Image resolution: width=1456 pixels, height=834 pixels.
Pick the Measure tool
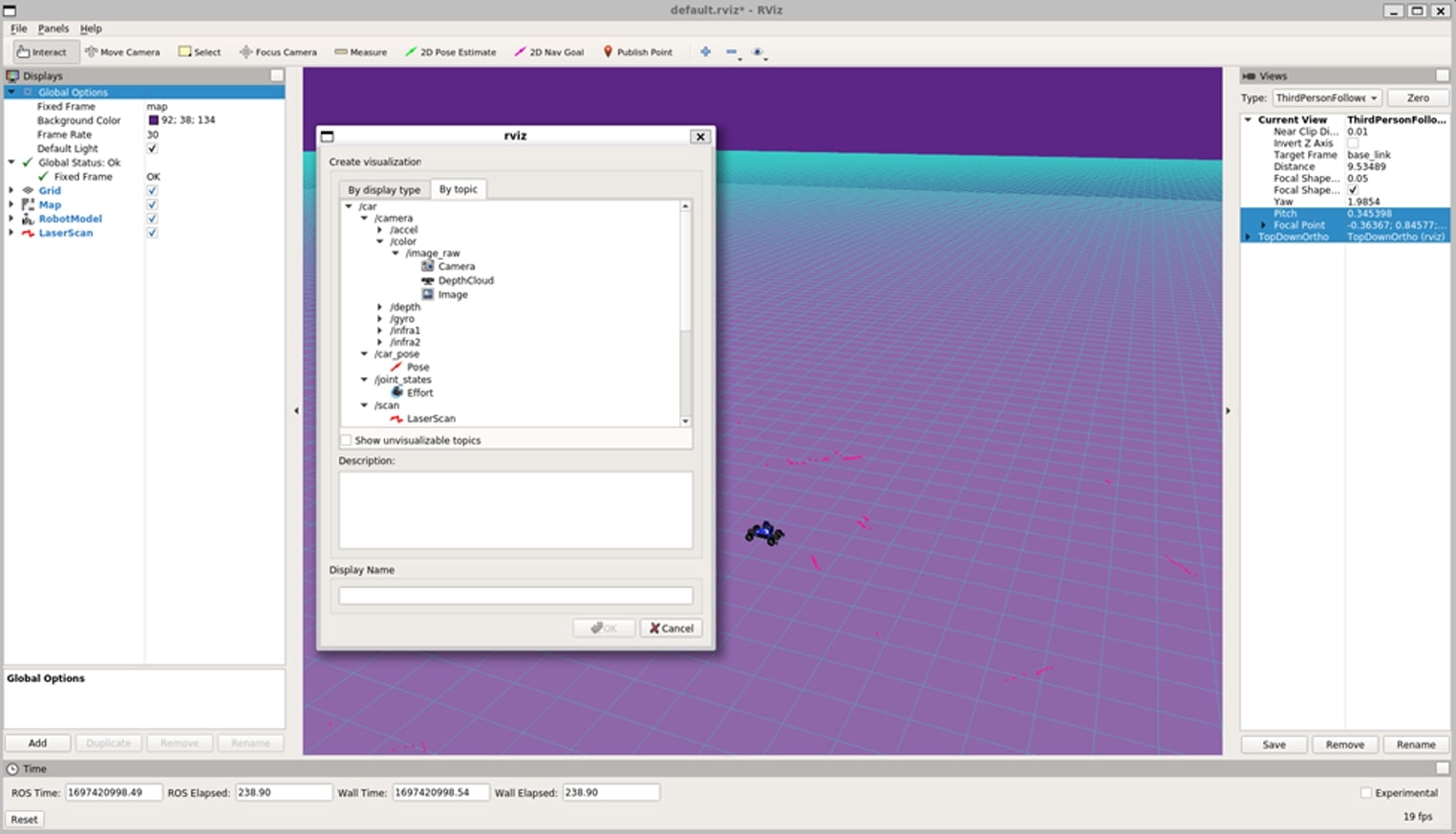pos(360,52)
